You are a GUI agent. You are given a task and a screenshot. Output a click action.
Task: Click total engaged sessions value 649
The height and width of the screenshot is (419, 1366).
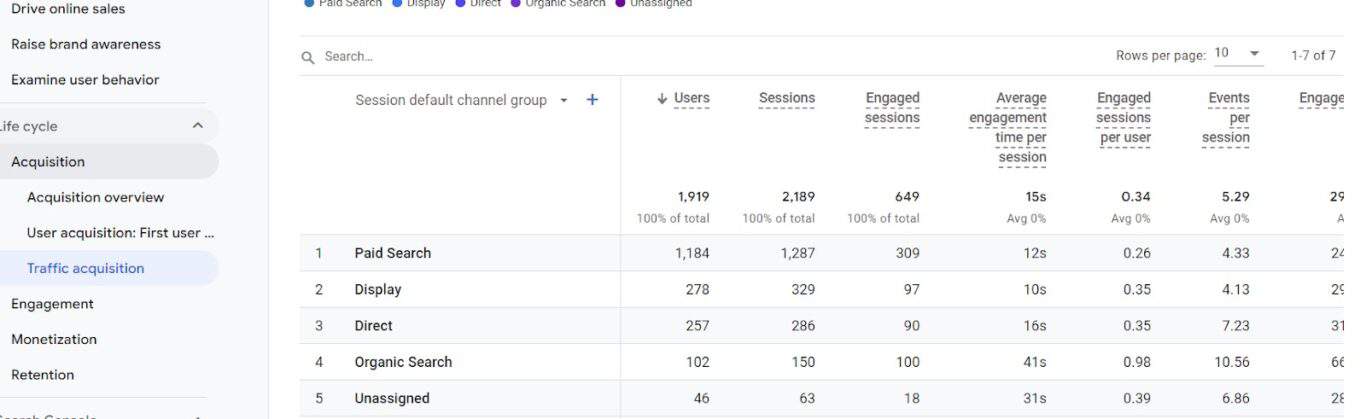pyautogui.click(x=907, y=197)
